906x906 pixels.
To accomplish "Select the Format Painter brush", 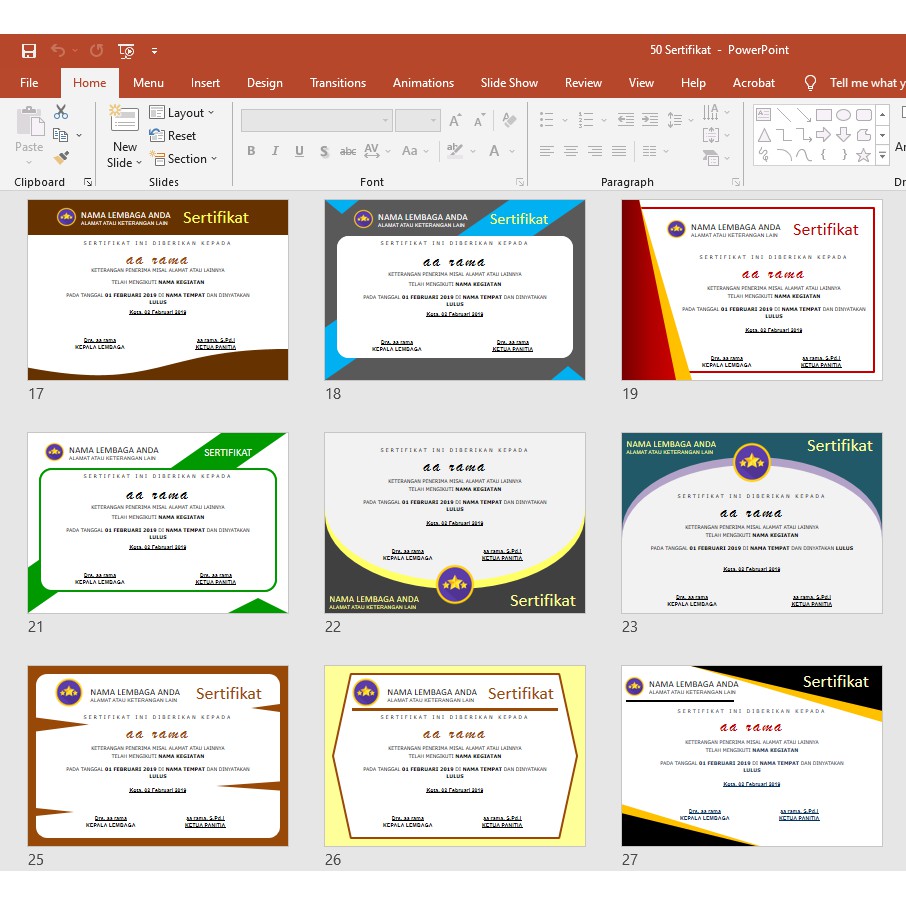I will tap(61, 158).
